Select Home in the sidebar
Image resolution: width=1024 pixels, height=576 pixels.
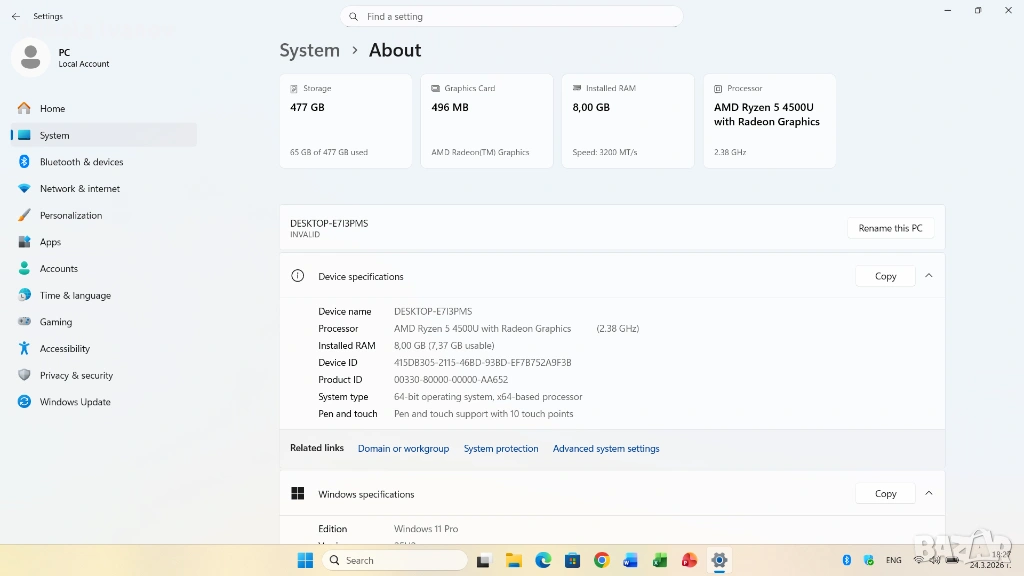point(52,108)
